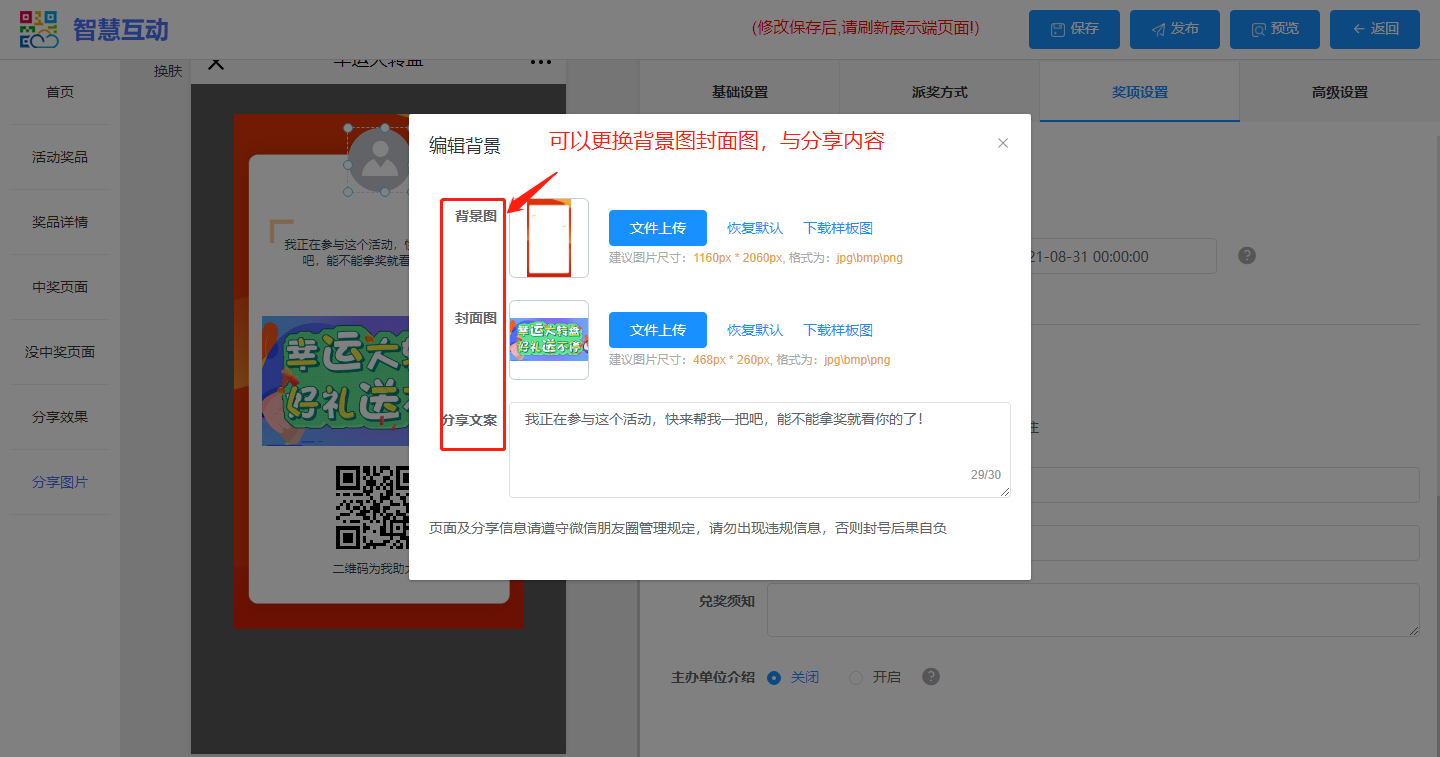Open 派奖方式 tab

[x=939, y=92]
